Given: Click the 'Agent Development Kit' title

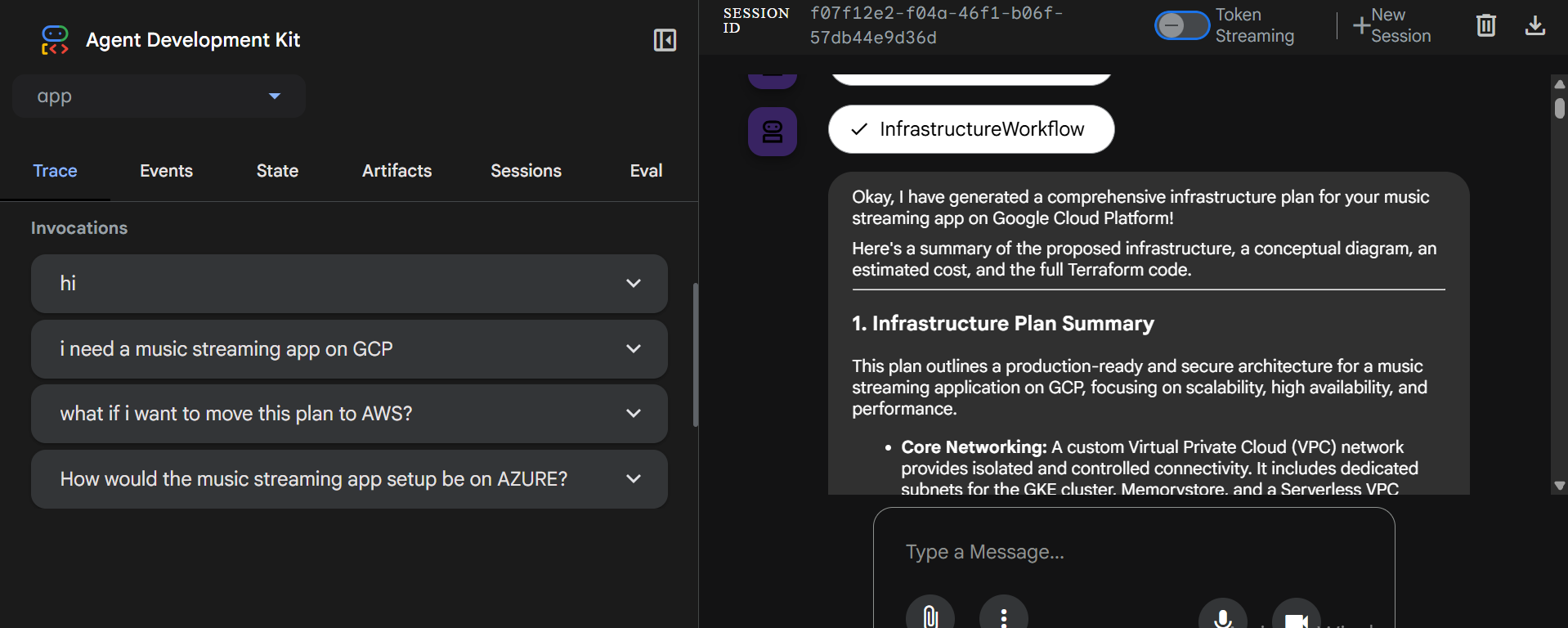Looking at the screenshot, I should click(x=193, y=40).
